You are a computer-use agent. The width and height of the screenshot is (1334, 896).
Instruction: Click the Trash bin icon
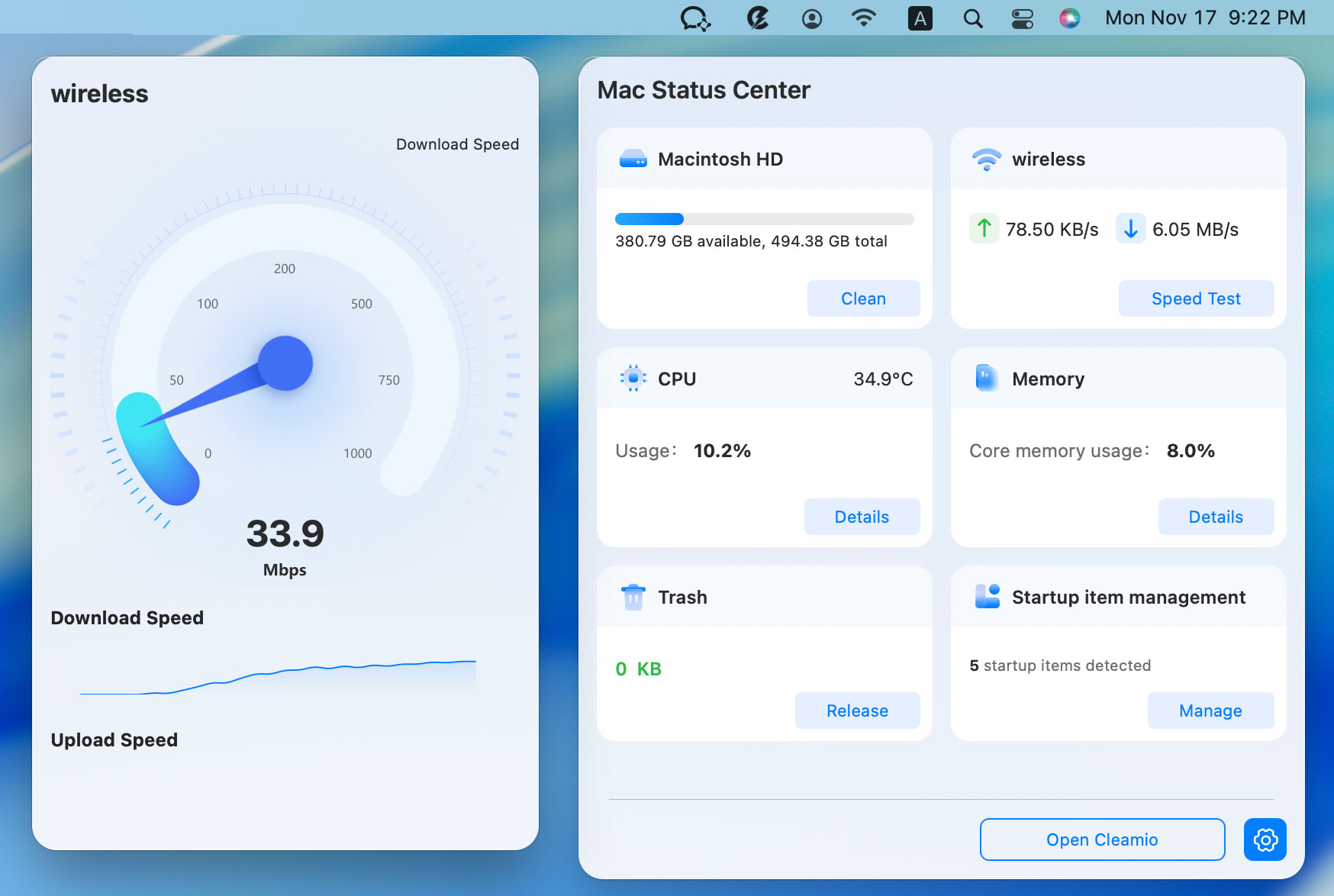(x=633, y=597)
